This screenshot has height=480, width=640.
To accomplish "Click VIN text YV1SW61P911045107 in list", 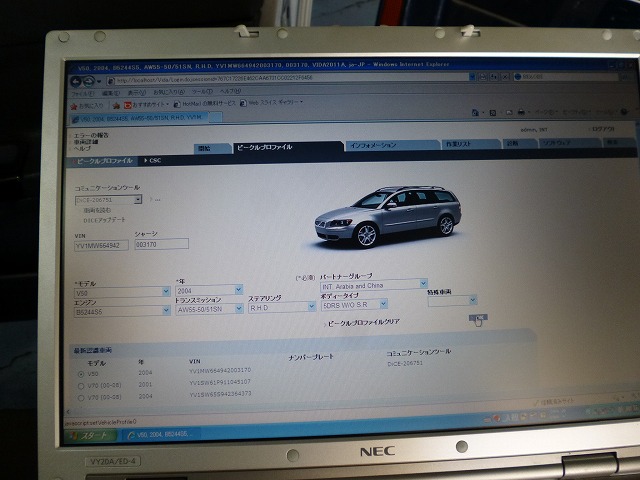I will point(220,382).
